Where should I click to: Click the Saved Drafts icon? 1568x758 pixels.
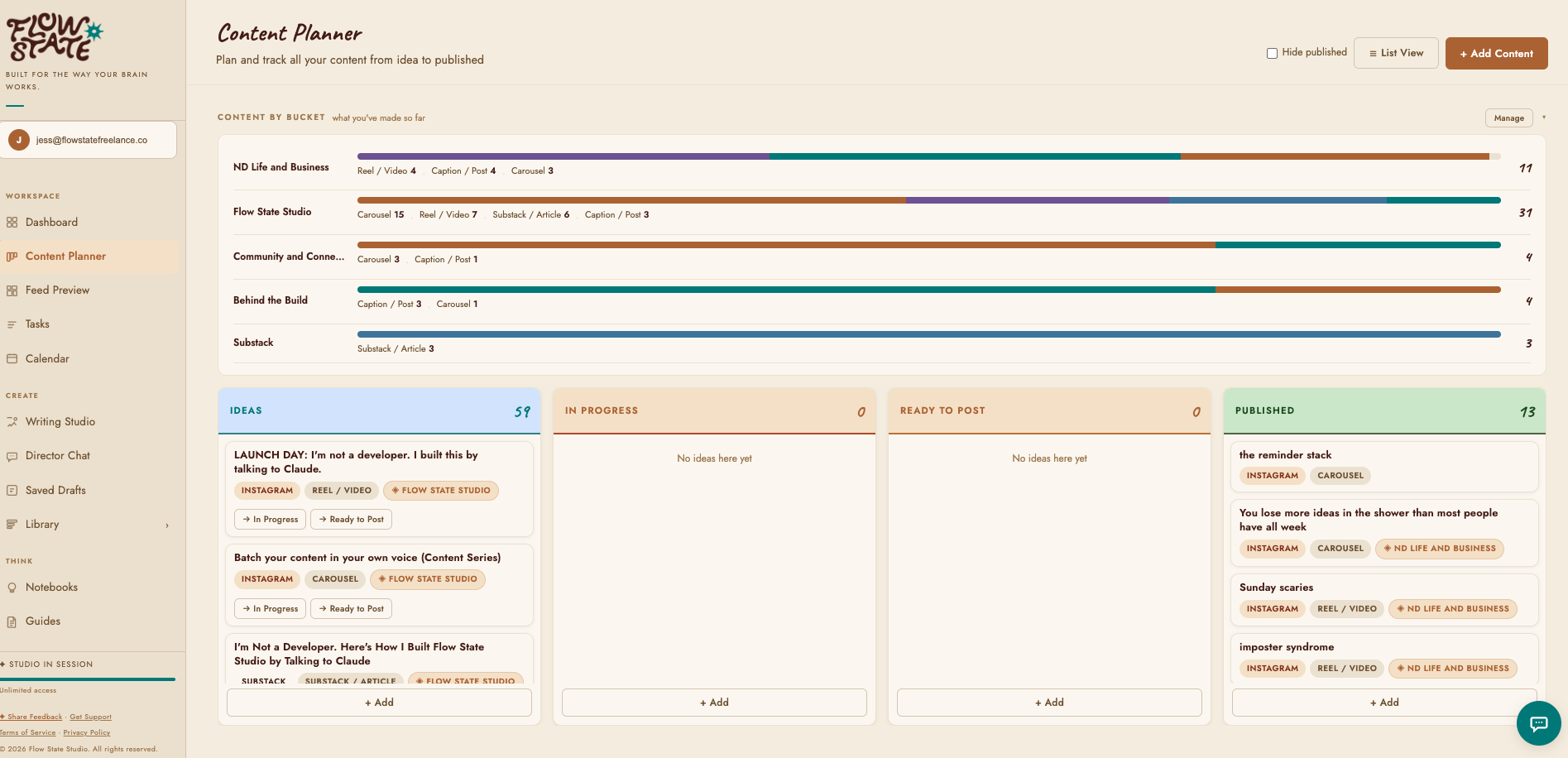coord(12,491)
